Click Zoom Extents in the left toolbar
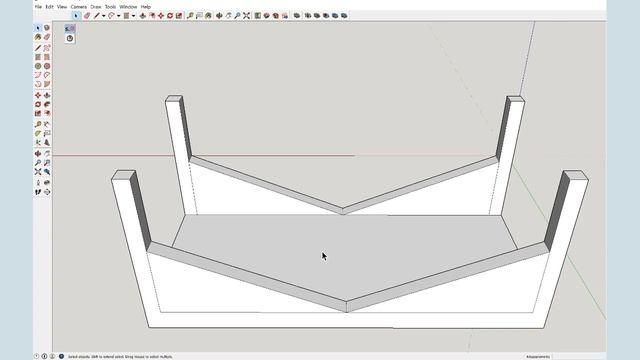 click(38, 171)
